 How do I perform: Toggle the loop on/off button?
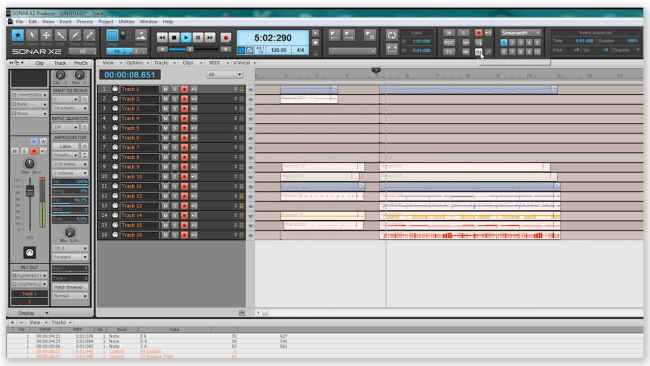point(392,35)
